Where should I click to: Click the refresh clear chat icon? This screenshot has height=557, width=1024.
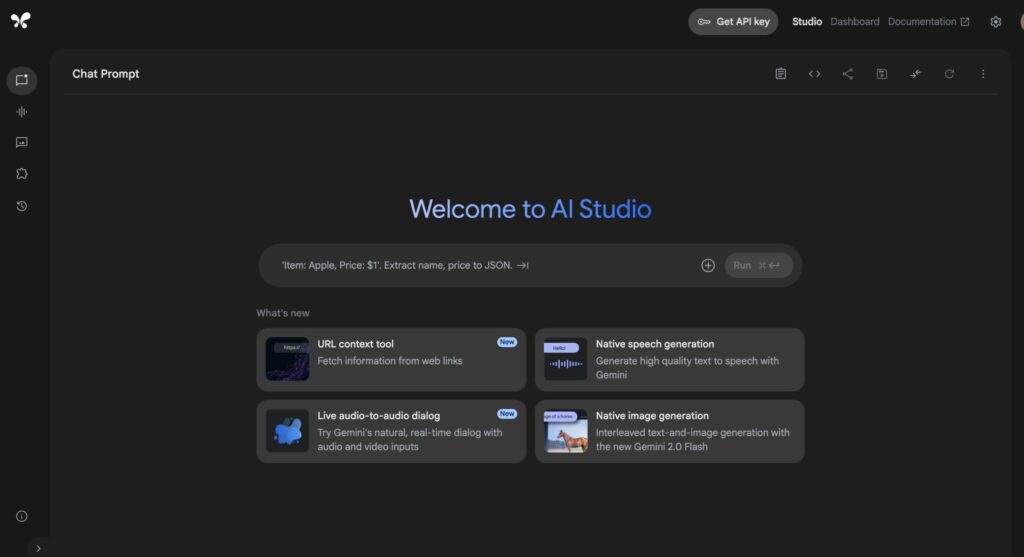(950, 74)
